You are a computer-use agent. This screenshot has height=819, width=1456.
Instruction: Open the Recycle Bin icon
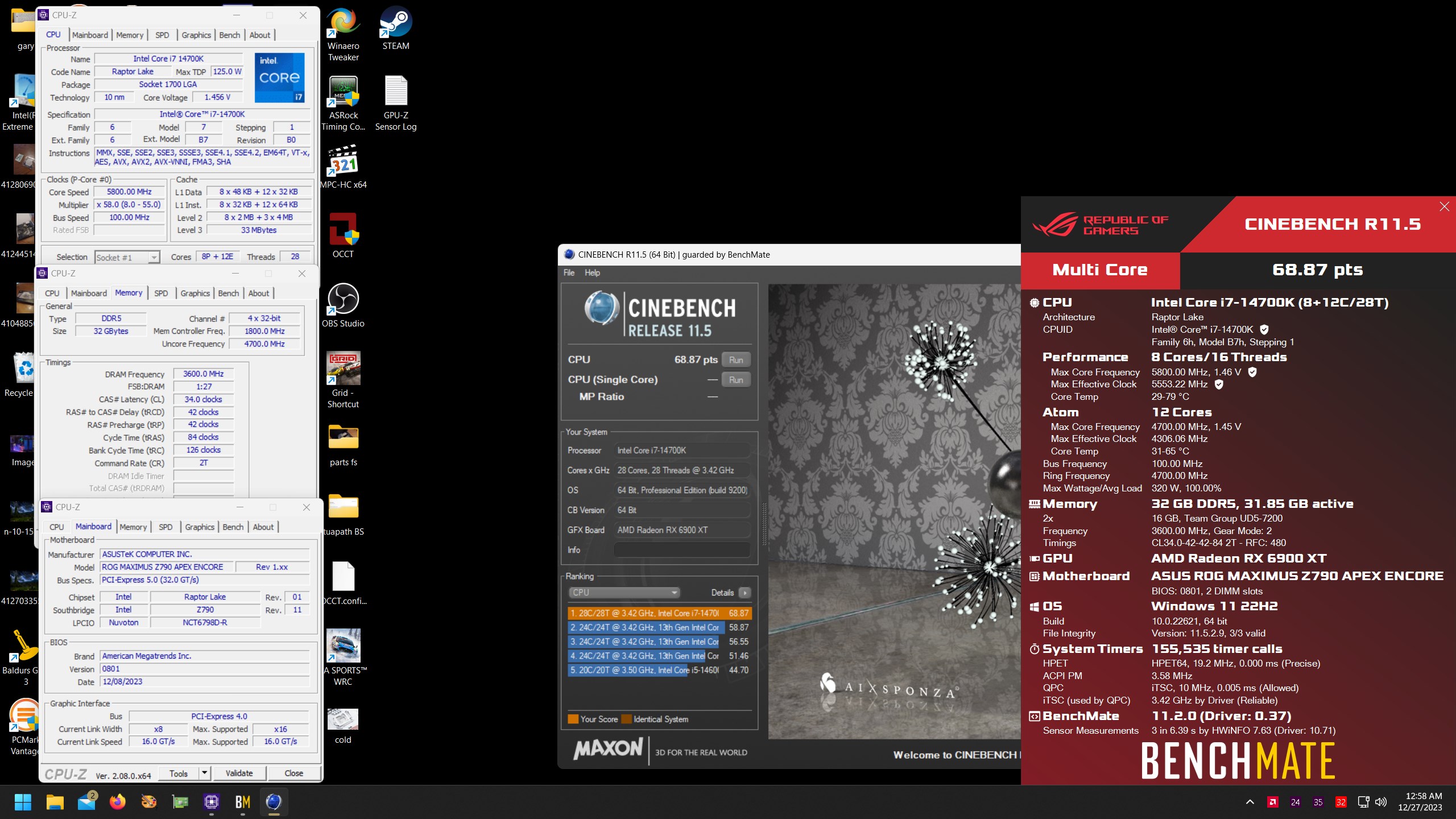(x=20, y=375)
